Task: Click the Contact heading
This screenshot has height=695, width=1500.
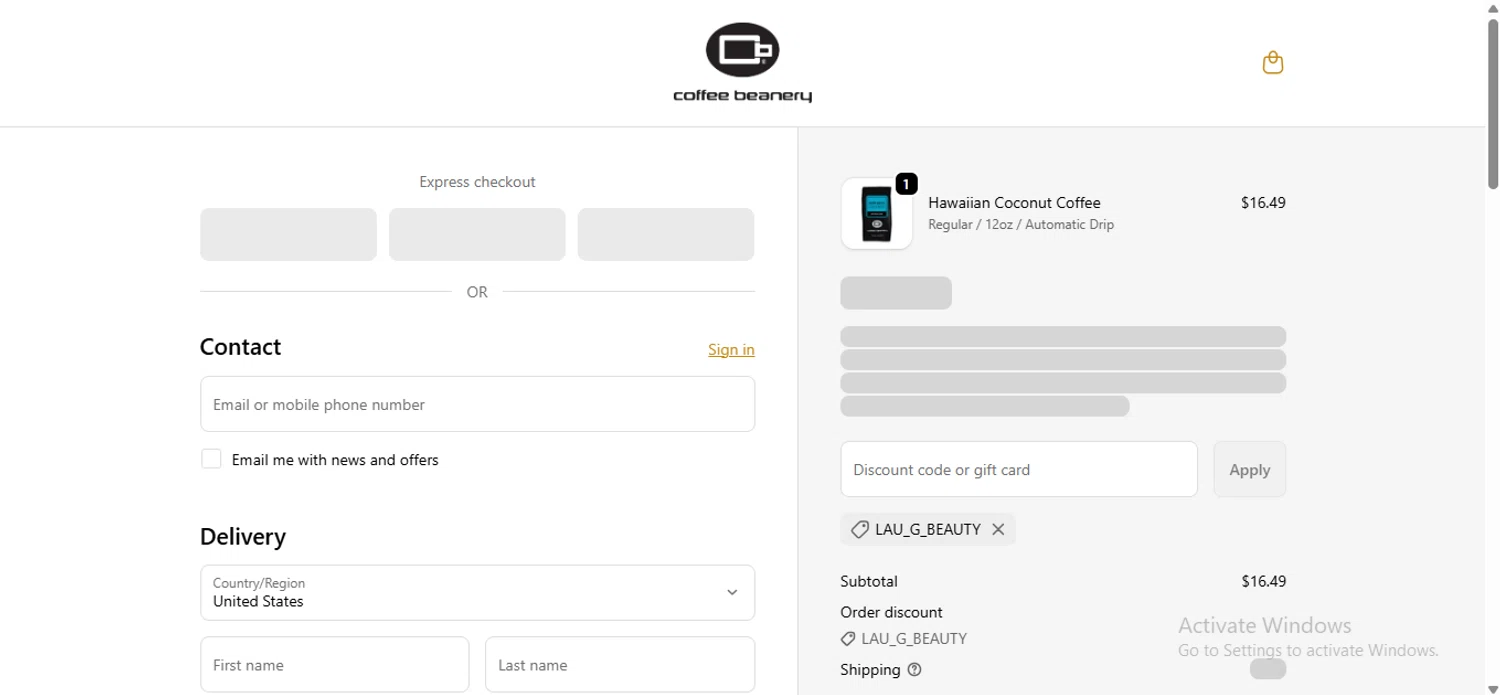Action: click(x=240, y=347)
